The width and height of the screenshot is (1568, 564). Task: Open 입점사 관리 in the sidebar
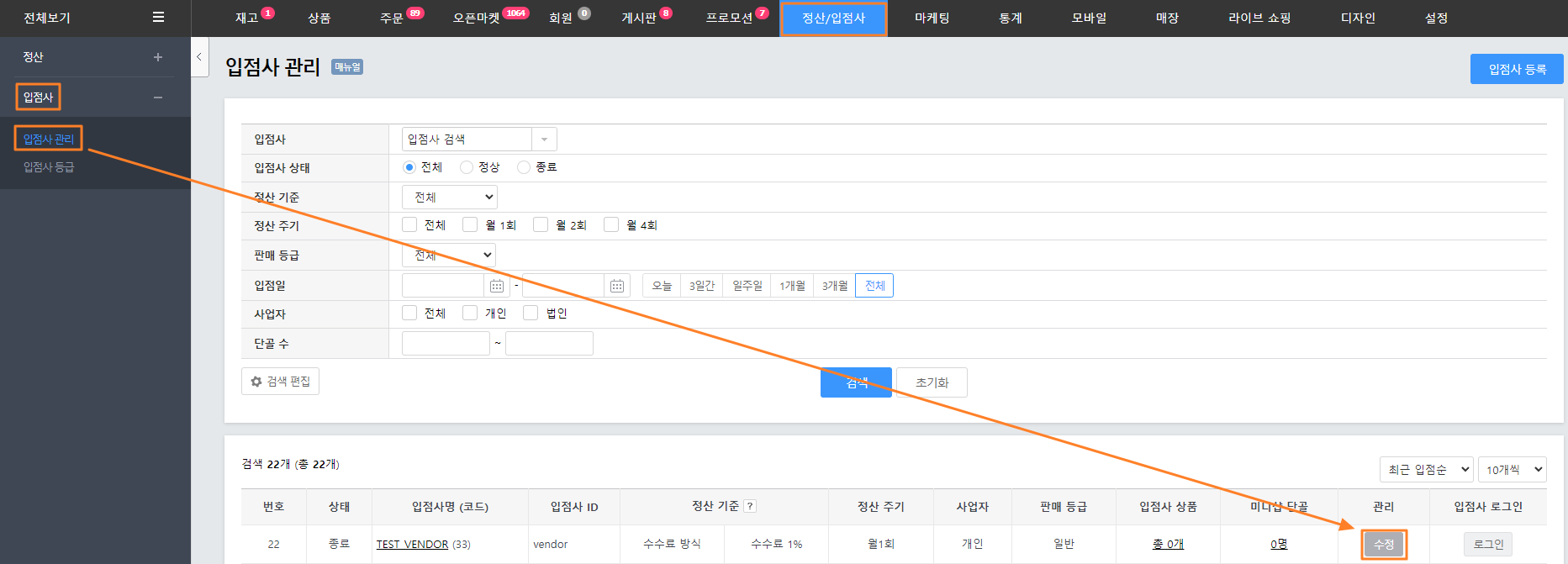pyautogui.click(x=49, y=139)
